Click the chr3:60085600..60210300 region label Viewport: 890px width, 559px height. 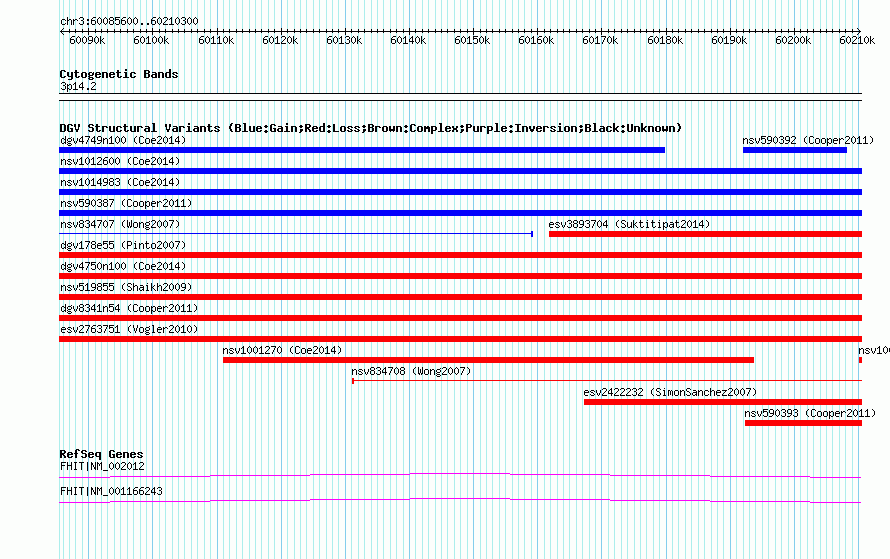129,22
